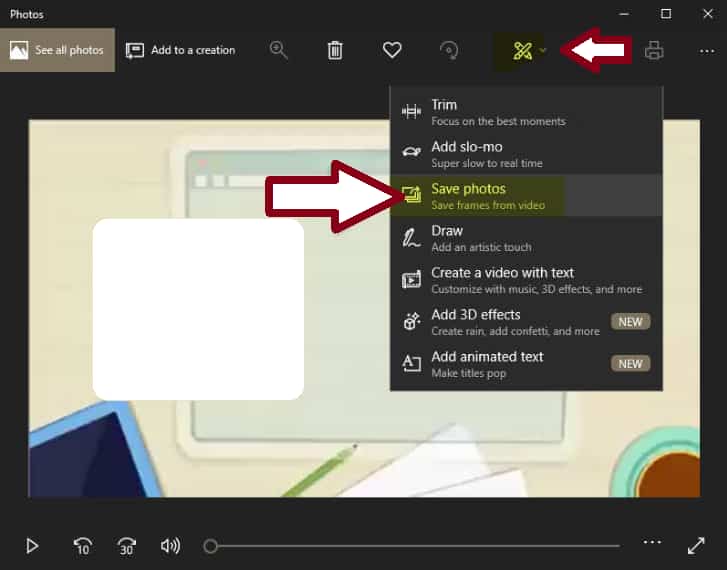The height and width of the screenshot is (570, 727).
Task: Go back to See all photos
Action: pos(57,50)
